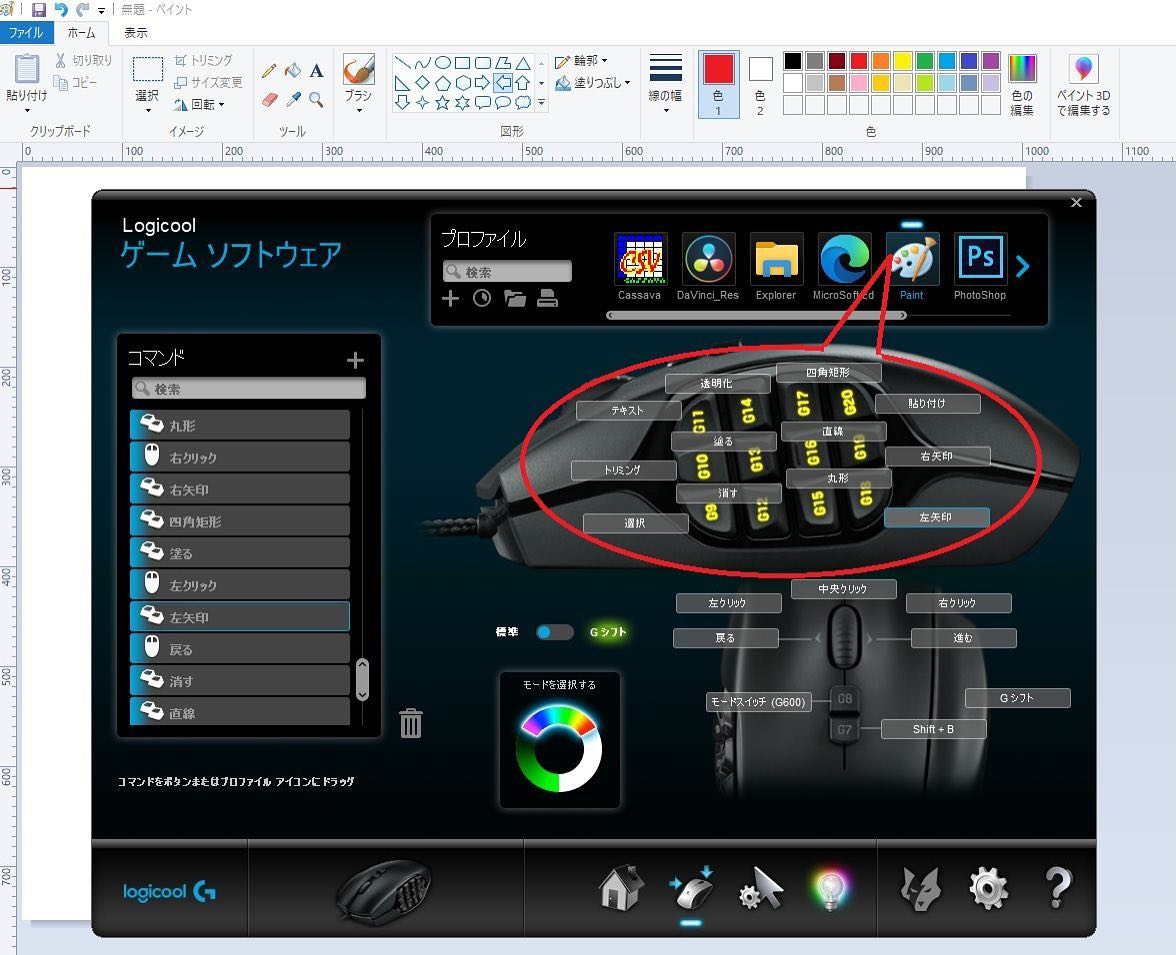Select the Pencil tool

point(268,71)
